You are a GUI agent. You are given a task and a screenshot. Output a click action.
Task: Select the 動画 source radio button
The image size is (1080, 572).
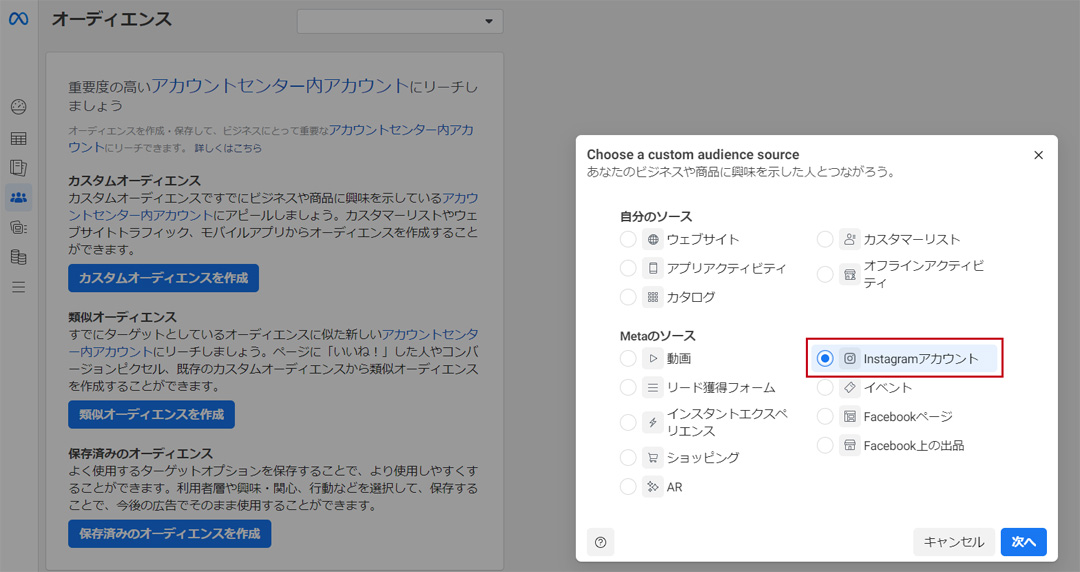pyautogui.click(x=628, y=358)
